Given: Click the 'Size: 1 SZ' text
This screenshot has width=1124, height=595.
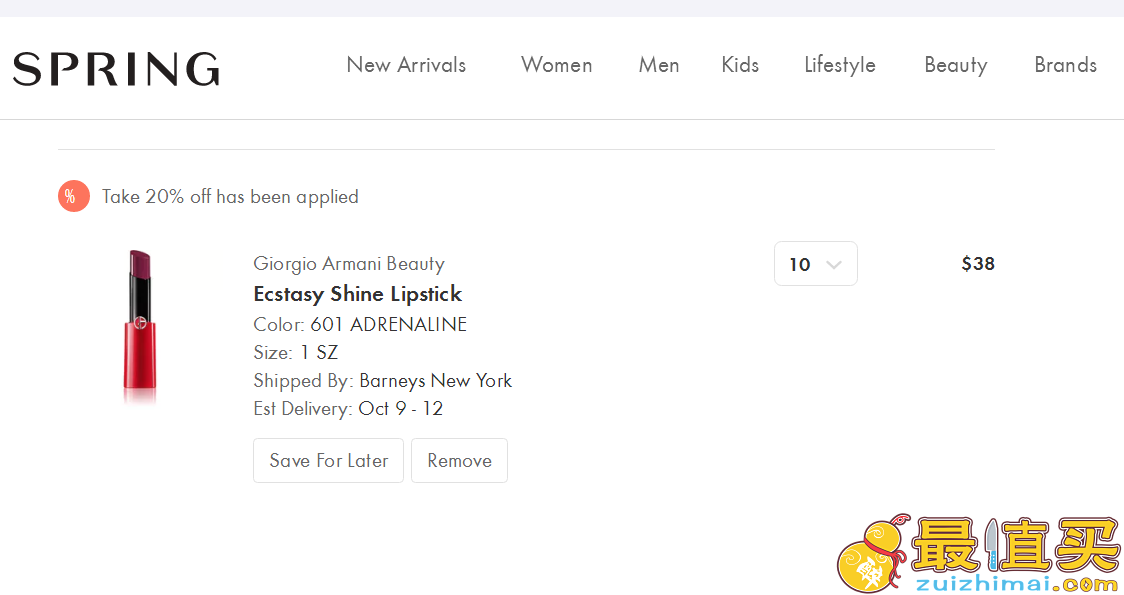Looking at the screenshot, I should pyautogui.click(x=295, y=353).
